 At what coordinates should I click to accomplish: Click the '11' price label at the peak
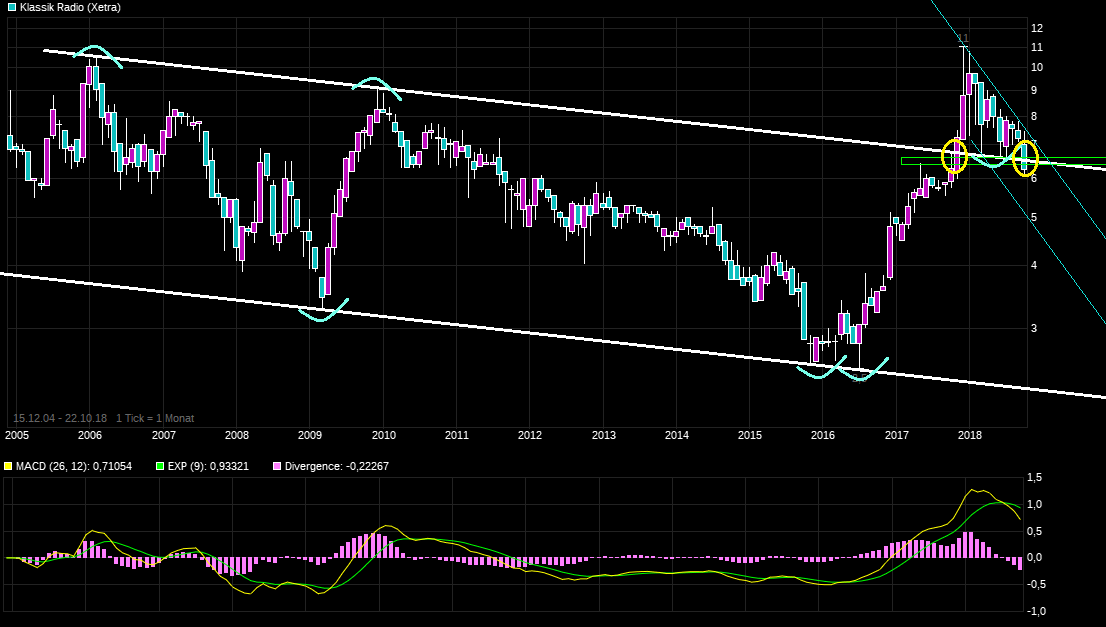click(x=963, y=38)
